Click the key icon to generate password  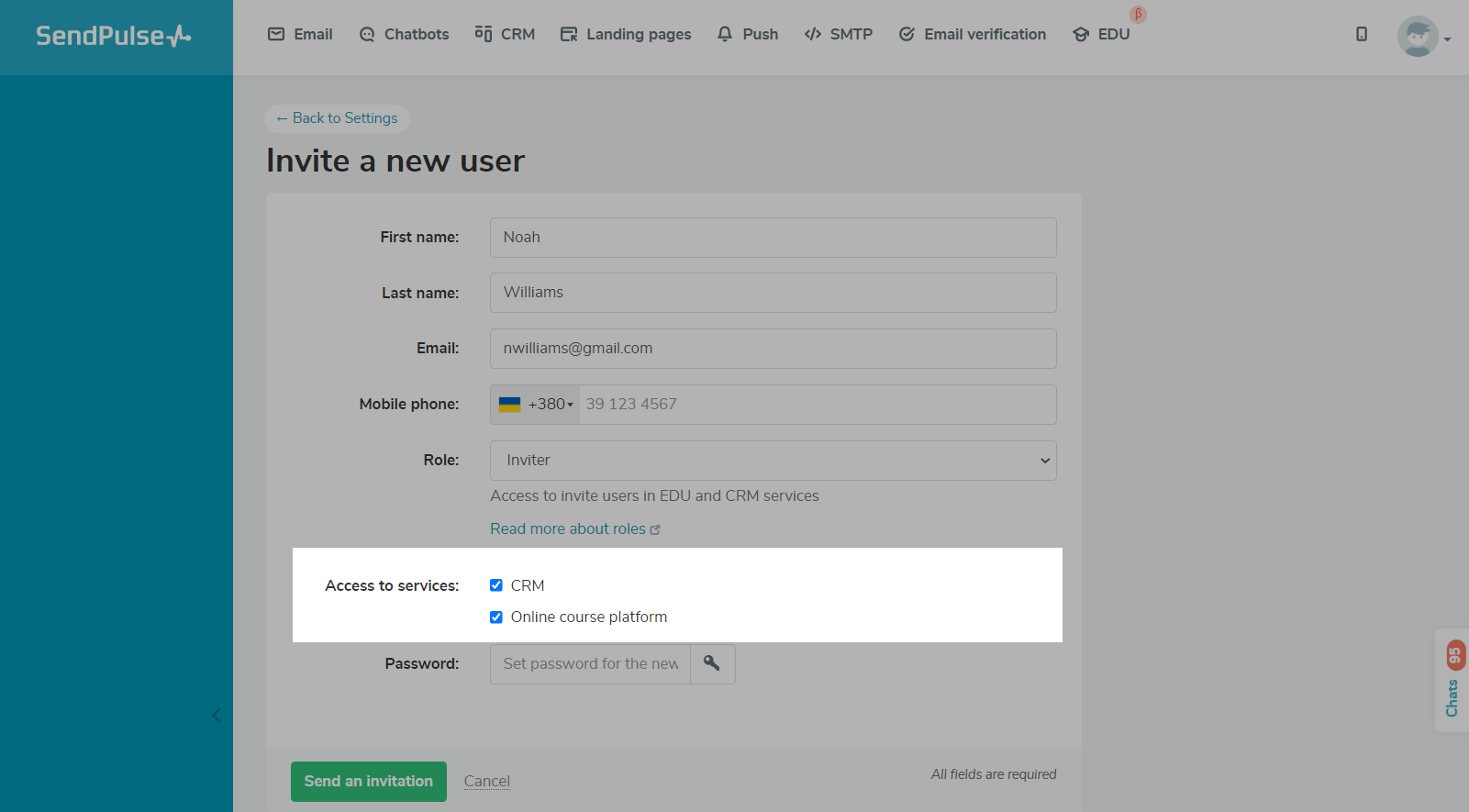click(x=712, y=663)
